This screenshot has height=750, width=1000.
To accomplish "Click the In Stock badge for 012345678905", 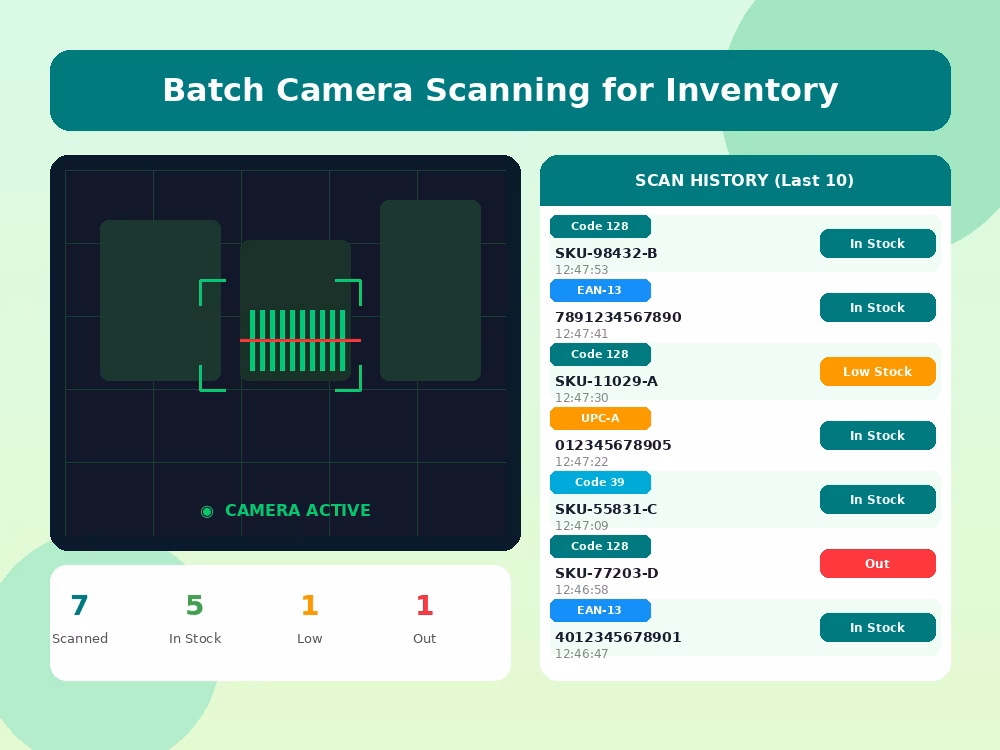I will [878, 436].
